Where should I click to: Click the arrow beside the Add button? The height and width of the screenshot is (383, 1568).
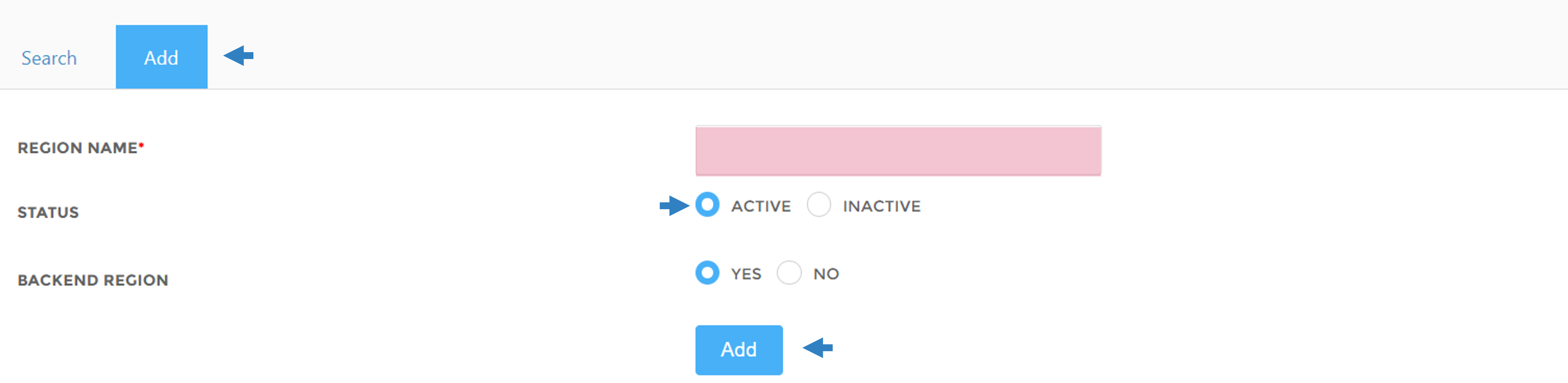(818, 348)
